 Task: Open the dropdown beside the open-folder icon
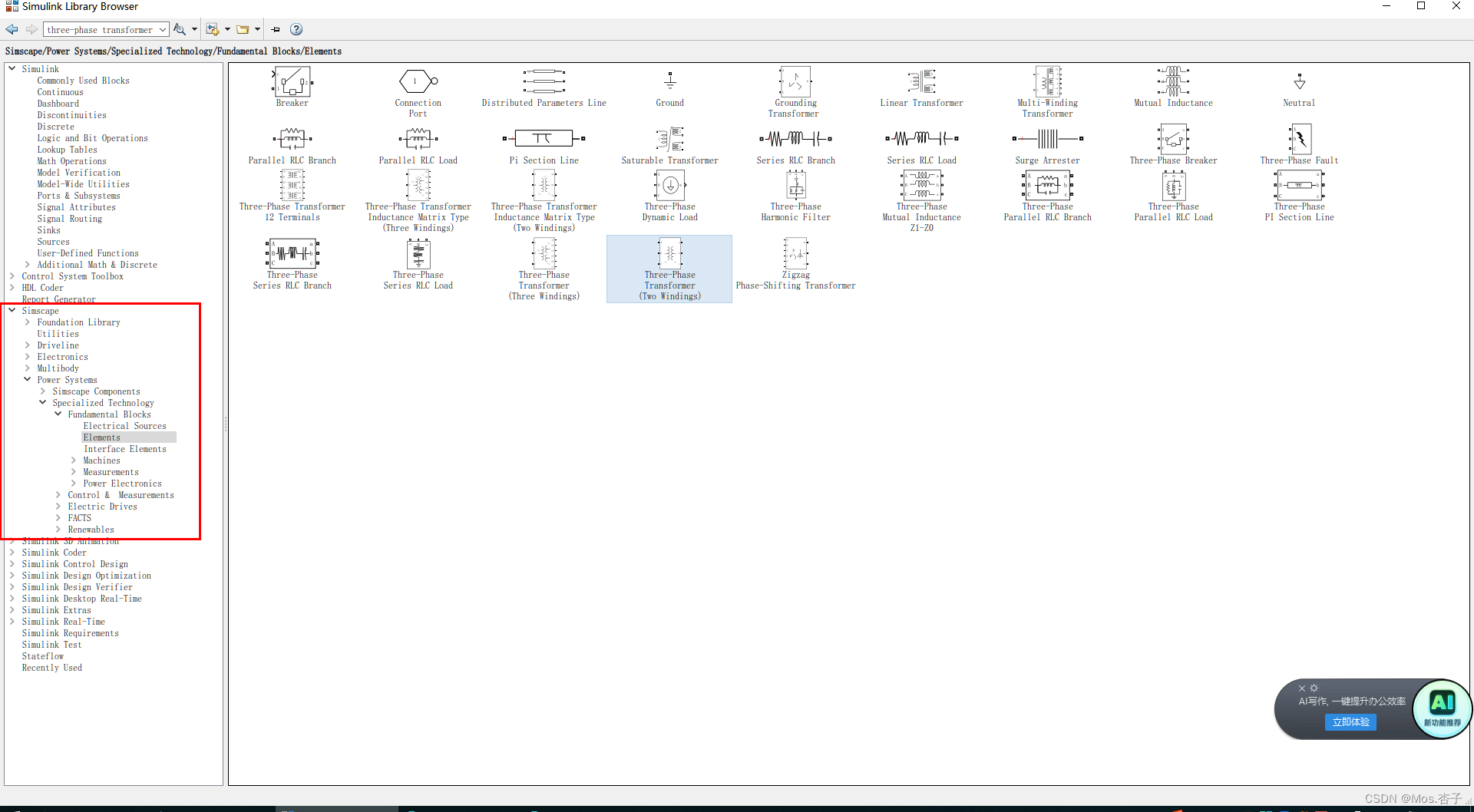256,29
